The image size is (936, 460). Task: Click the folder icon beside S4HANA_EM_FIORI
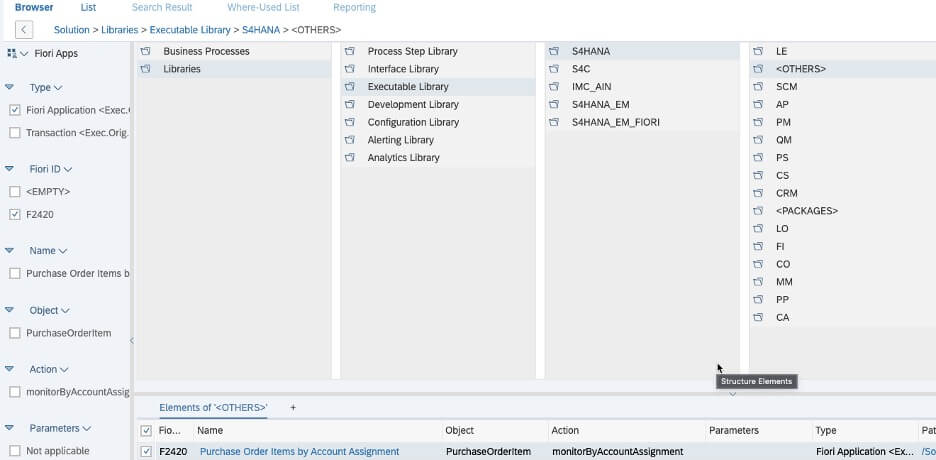[554, 122]
